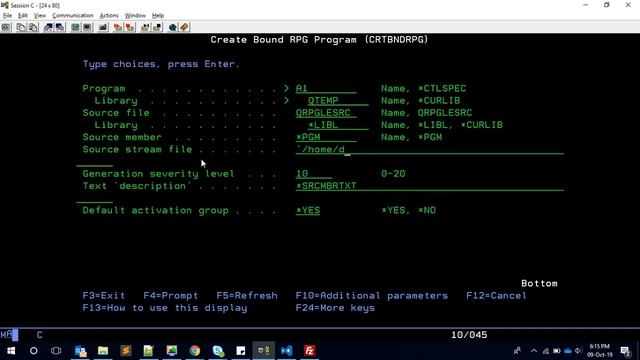Open Task View from the taskbar
This screenshot has height=360, width=640.
[56, 351]
